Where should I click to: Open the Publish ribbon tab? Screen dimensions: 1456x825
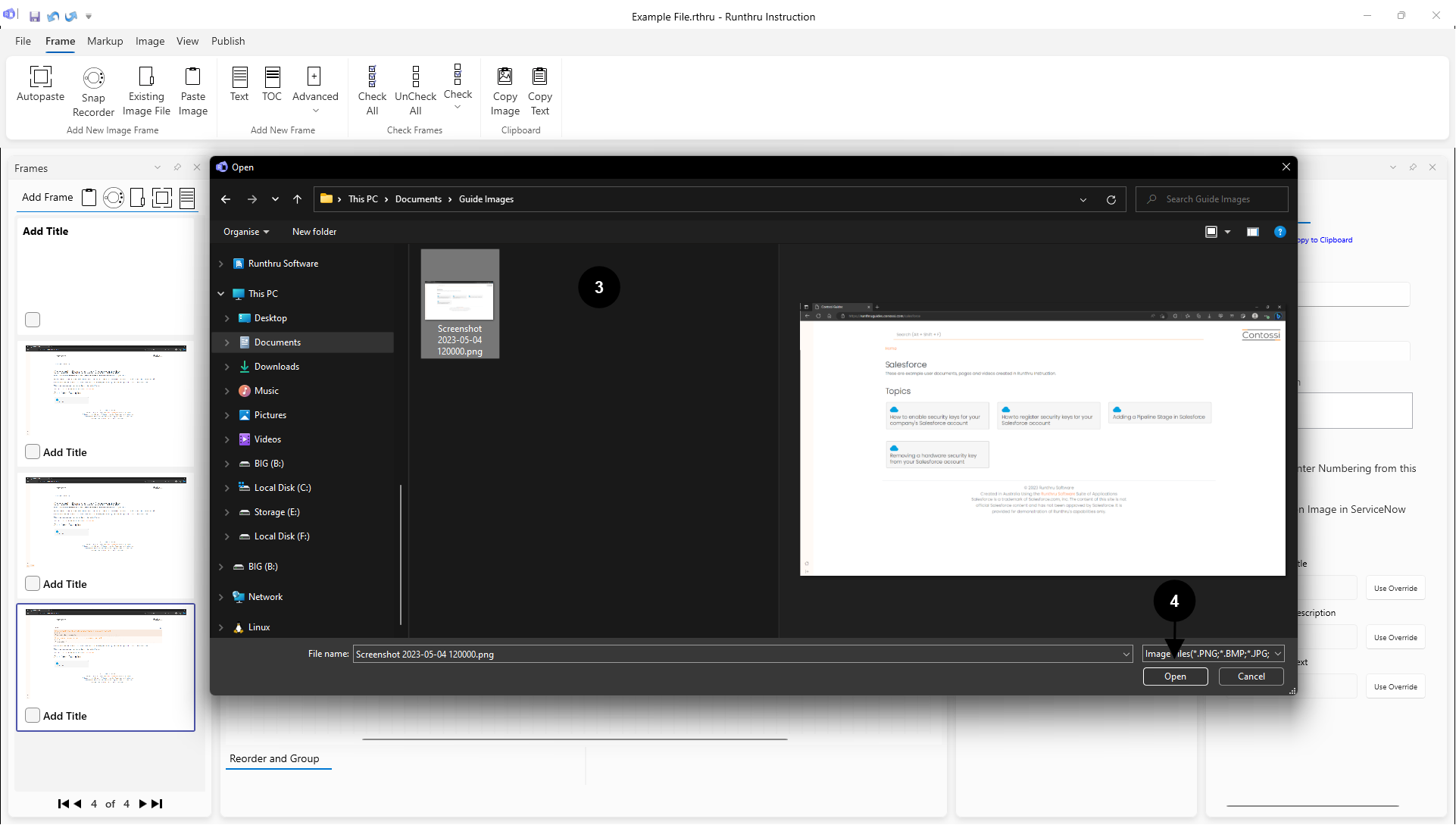click(228, 41)
